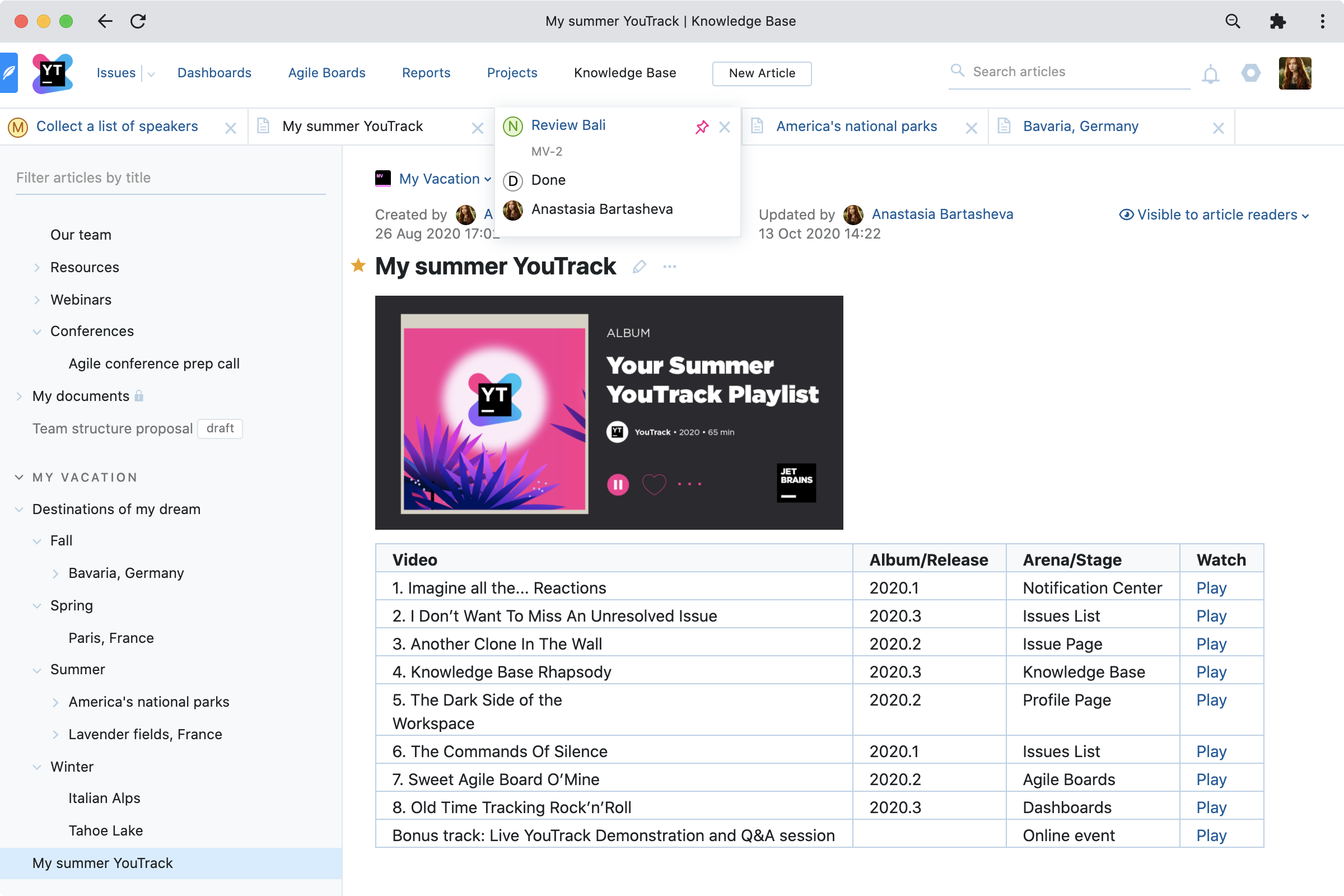1344x896 pixels.
Task: Click the YouTrack logo icon
Action: (x=53, y=73)
